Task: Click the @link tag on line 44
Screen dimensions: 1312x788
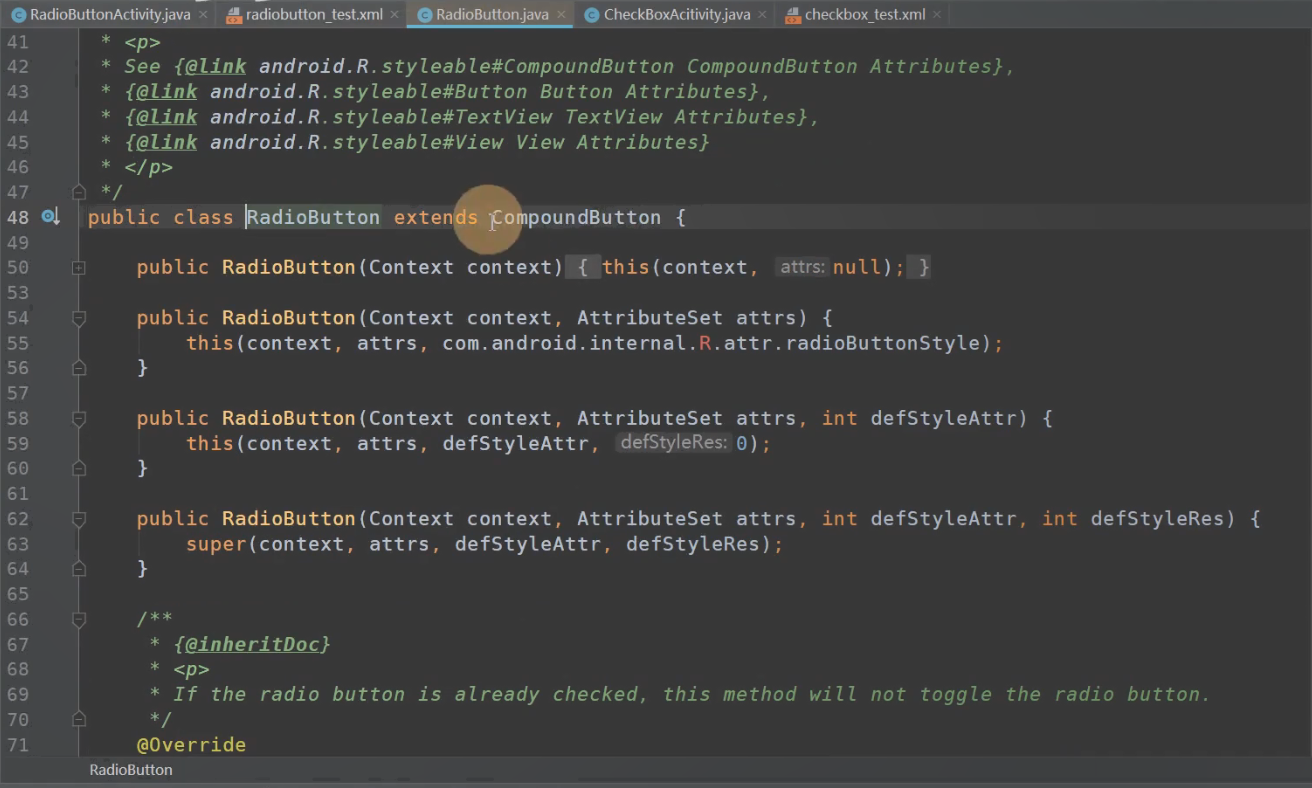Action: [x=167, y=116]
